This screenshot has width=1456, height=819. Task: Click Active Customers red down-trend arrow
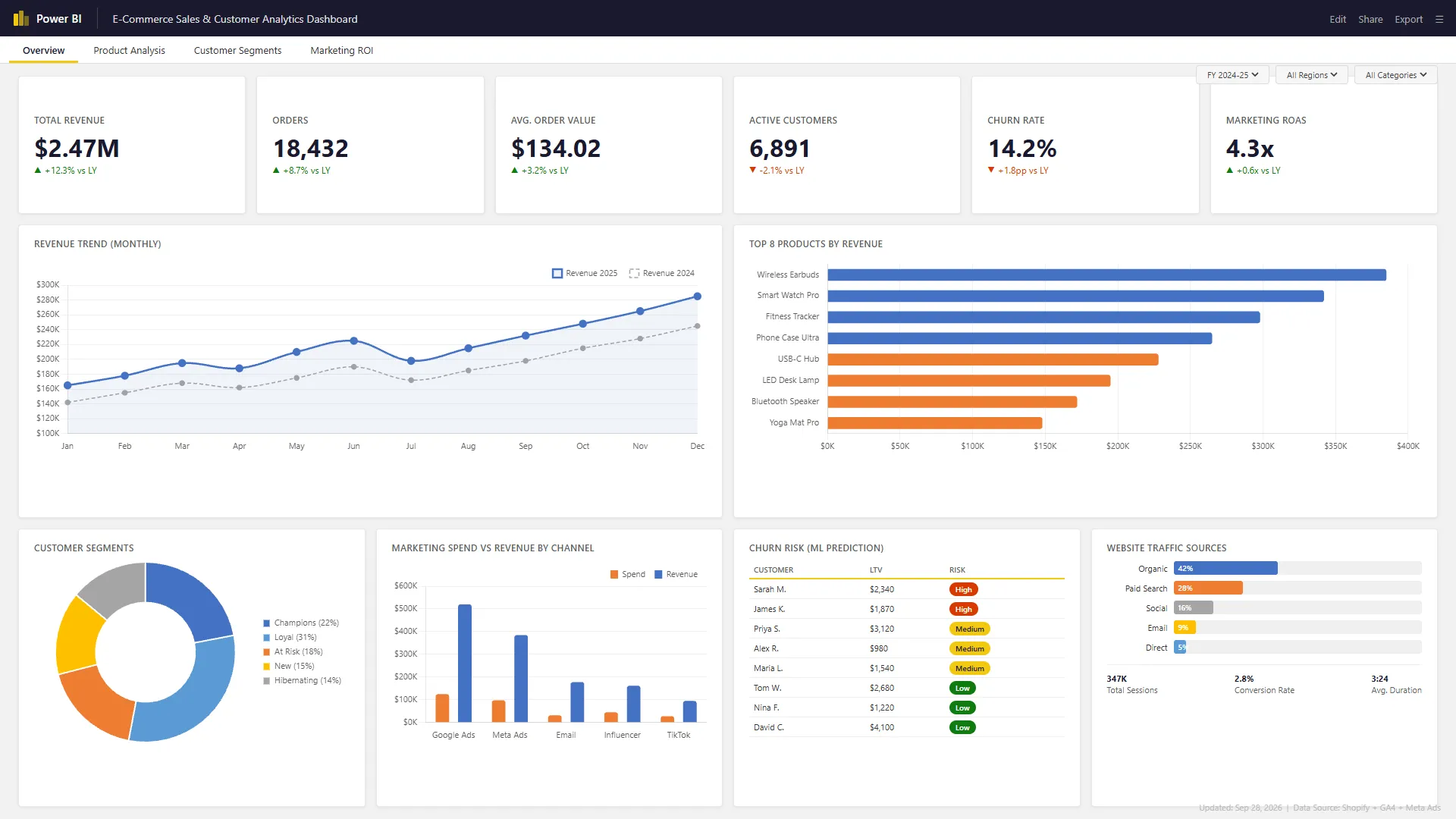click(x=753, y=171)
